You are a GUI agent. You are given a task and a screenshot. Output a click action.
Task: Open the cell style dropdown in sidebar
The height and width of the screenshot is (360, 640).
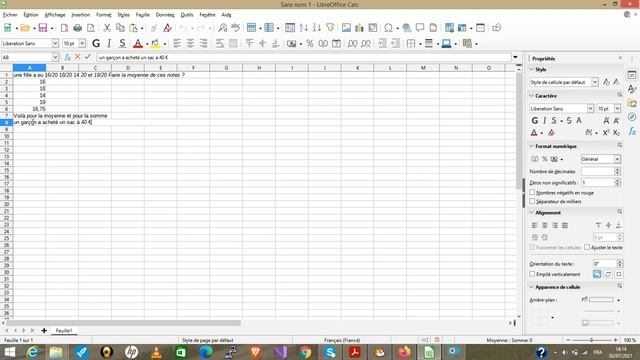(595, 82)
